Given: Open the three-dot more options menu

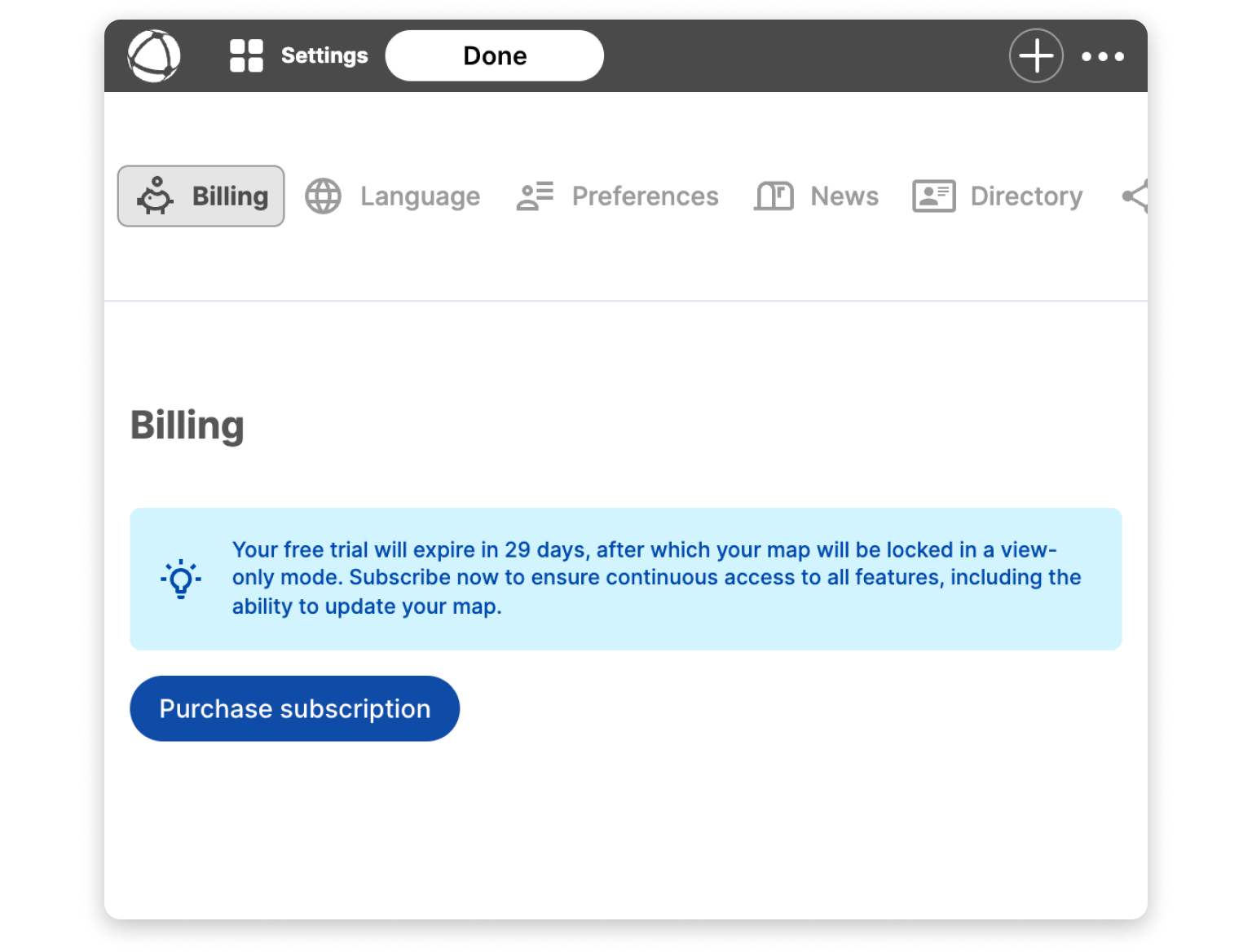Looking at the screenshot, I should click(1102, 56).
